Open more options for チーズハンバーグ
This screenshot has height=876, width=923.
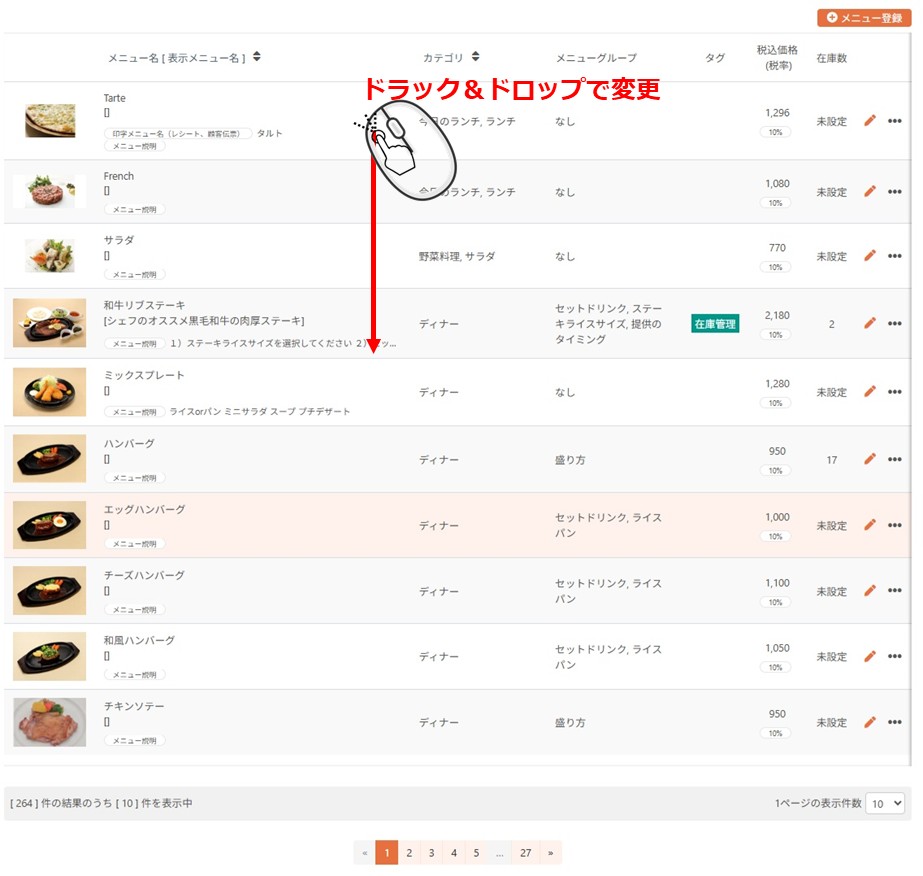click(x=894, y=591)
